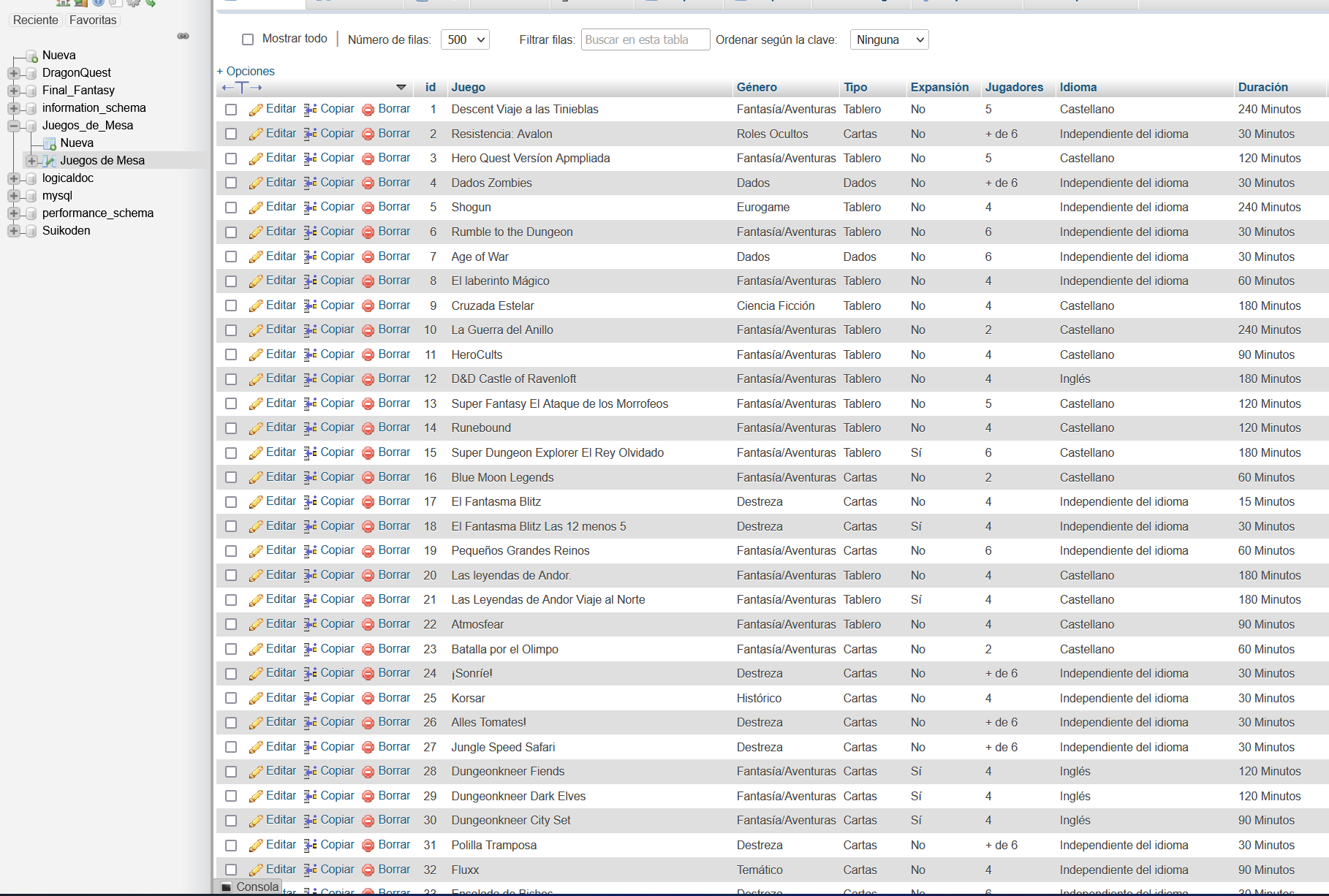Viewport: 1329px width, 896px height.
Task: Click the red delete icon in D&D Castle of Ravenloft row
Action: tap(368, 379)
